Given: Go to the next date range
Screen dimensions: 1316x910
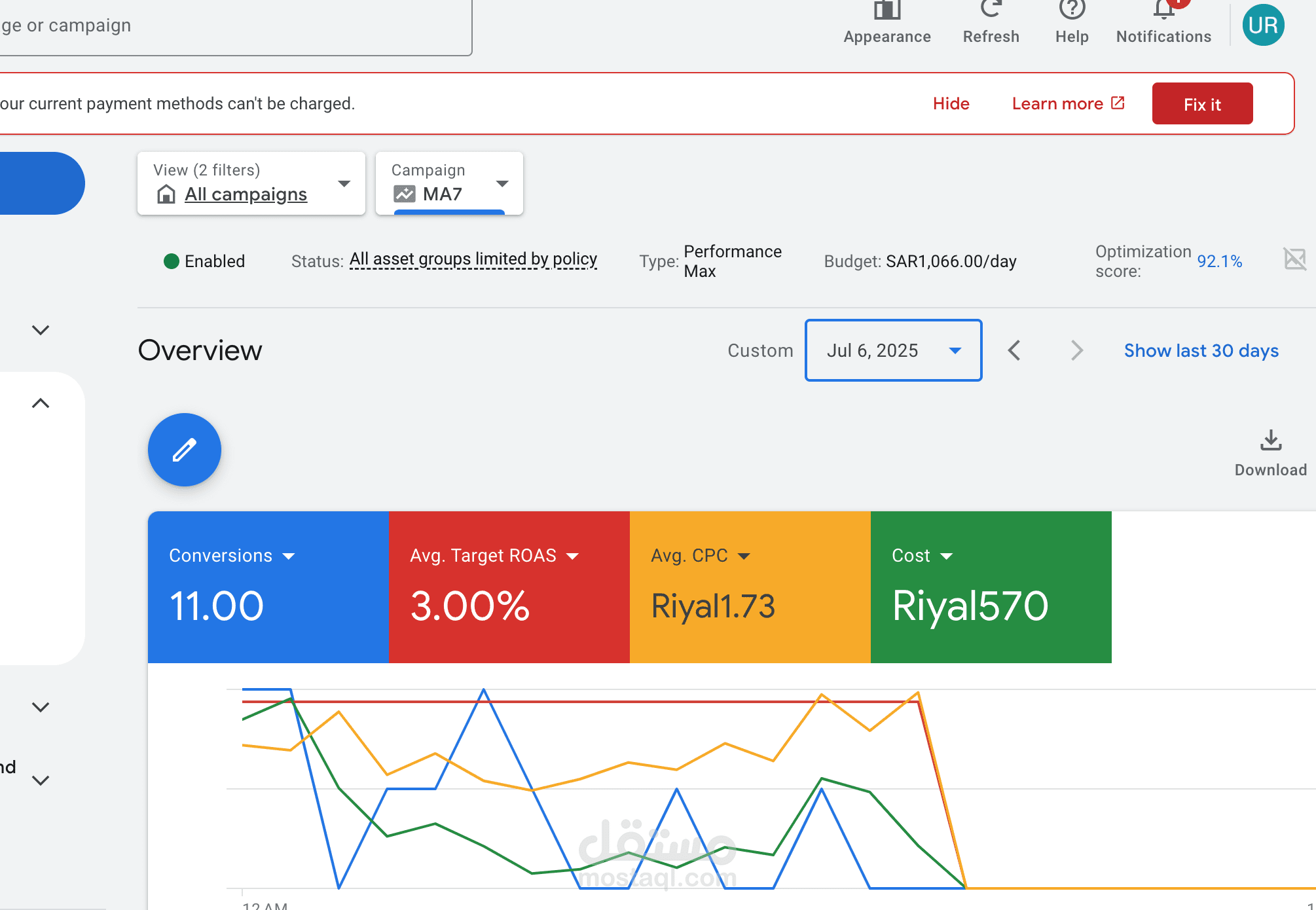Looking at the screenshot, I should (x=1076, y=350).
